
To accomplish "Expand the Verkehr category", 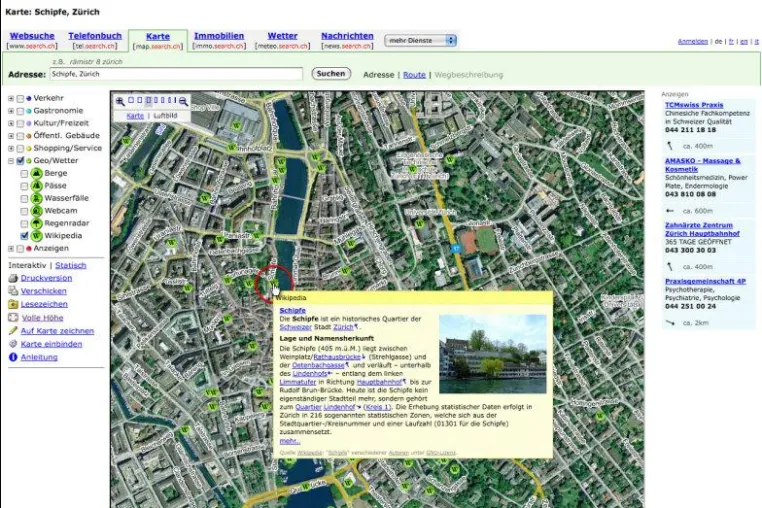I will pos(11,98).
